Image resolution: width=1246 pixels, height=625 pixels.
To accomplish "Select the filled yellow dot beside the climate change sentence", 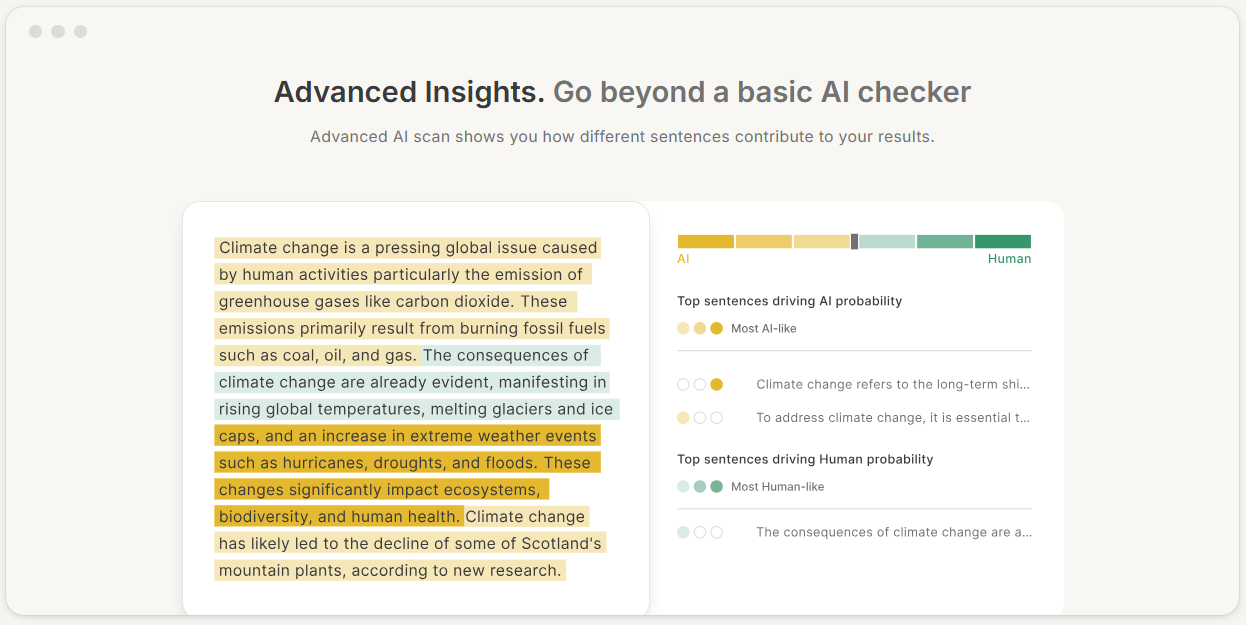I will pos(717,383).
